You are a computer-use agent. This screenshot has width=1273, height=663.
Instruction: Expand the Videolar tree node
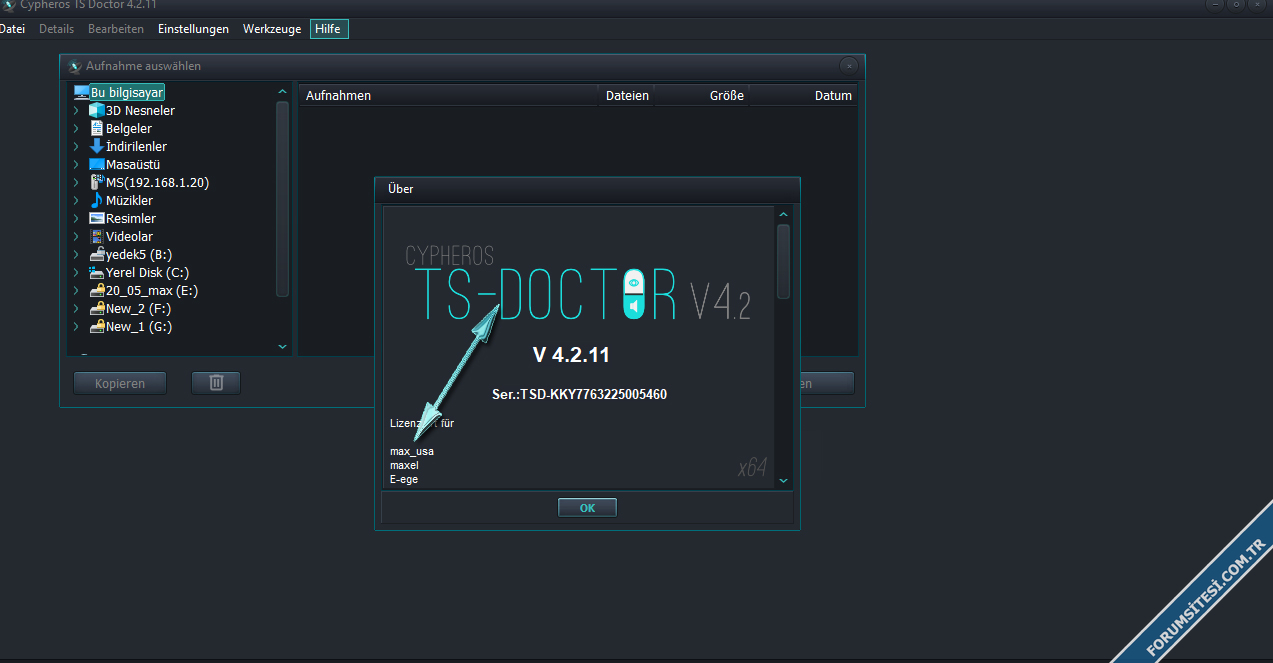(76, 236)
